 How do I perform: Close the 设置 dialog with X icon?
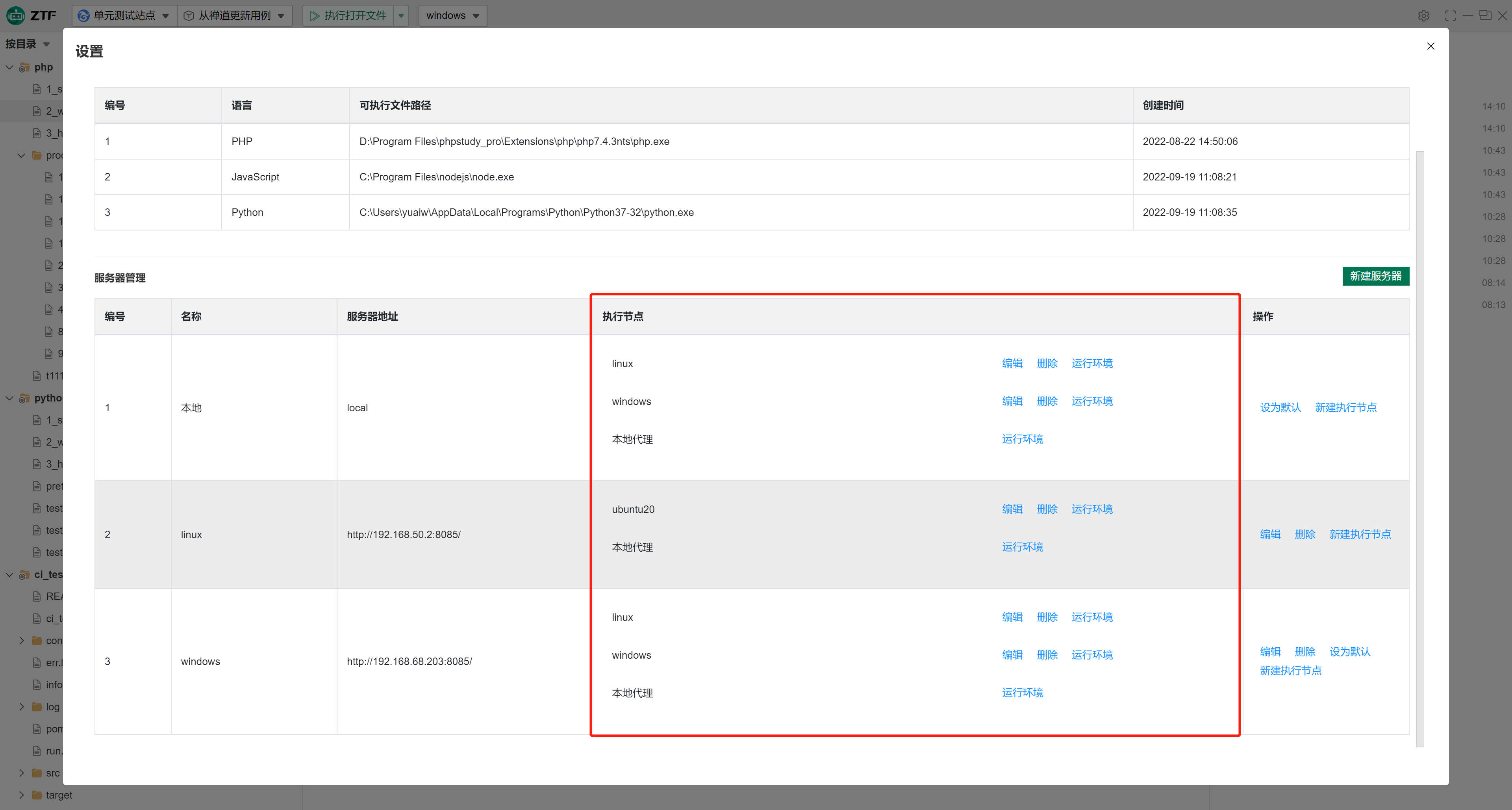tap(1430, 46)
